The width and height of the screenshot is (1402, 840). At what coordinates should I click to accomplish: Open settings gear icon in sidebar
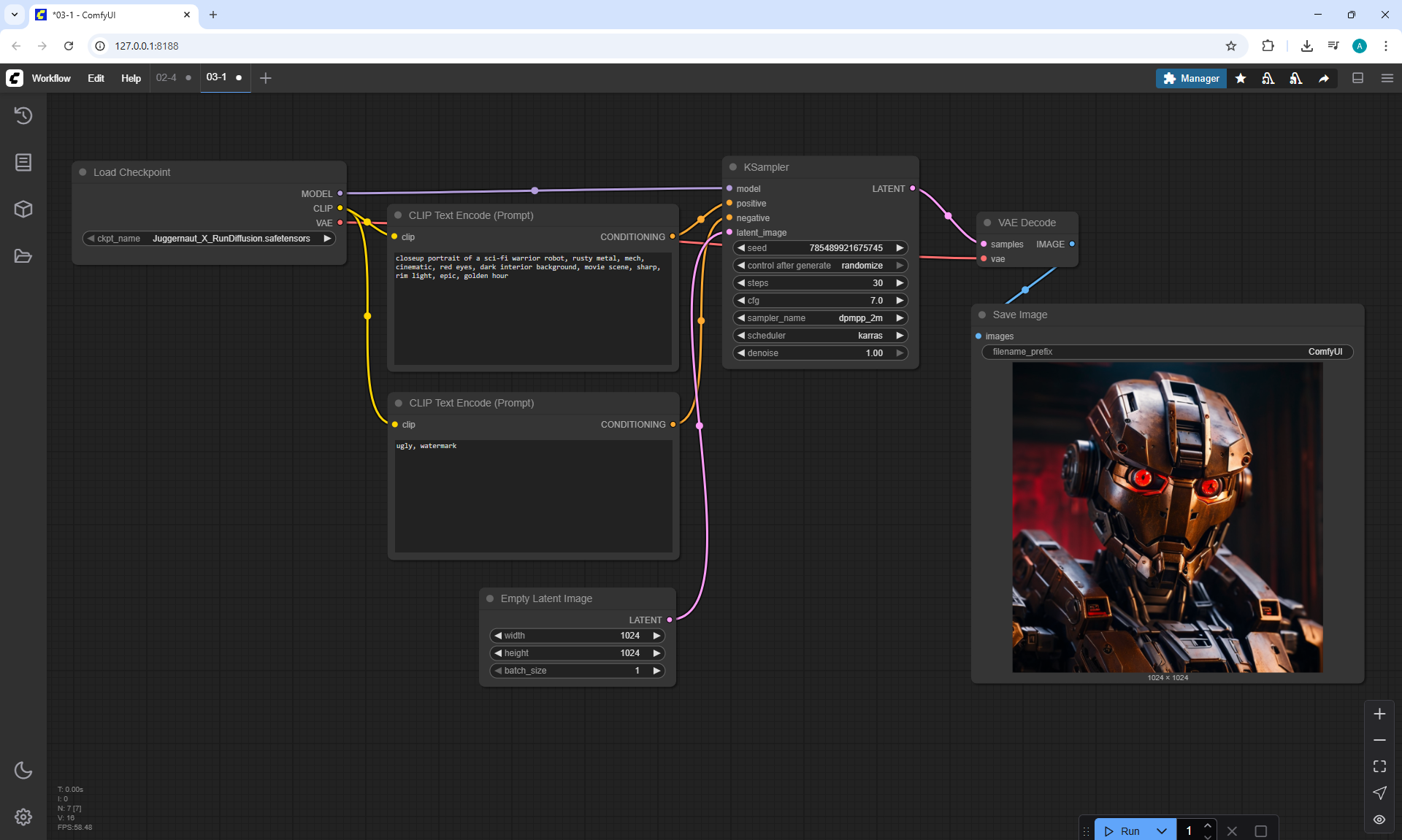pos(23,817)
